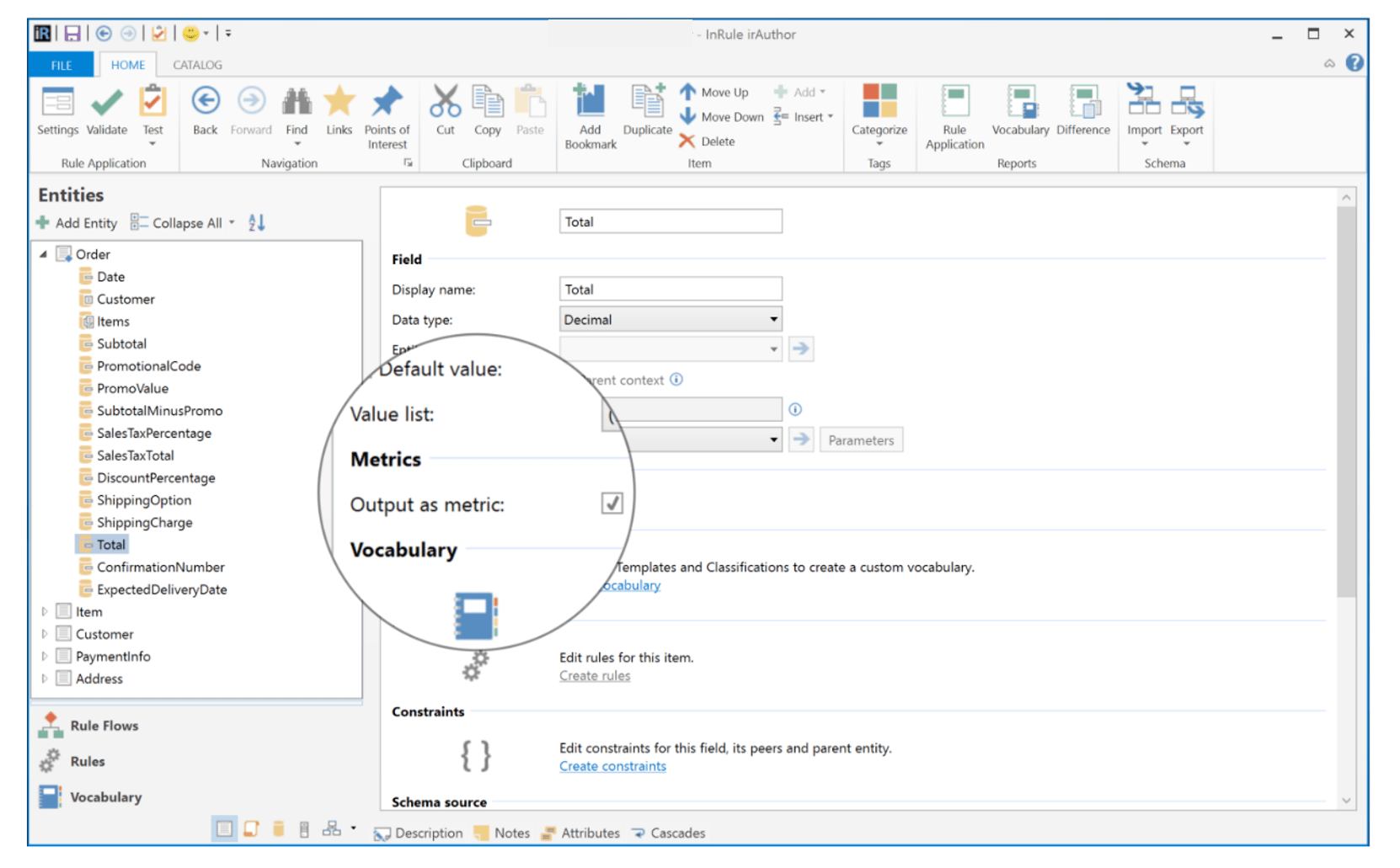Open help with the question mark icon
The height and width of the screenshot is (868, 1400).
click(1354, 63)
